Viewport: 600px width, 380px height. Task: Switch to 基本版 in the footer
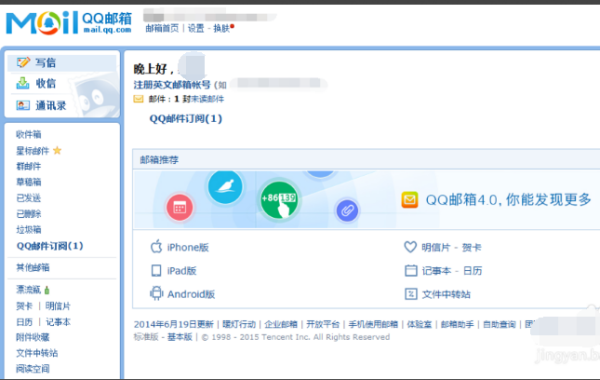(x=179, y=337)
